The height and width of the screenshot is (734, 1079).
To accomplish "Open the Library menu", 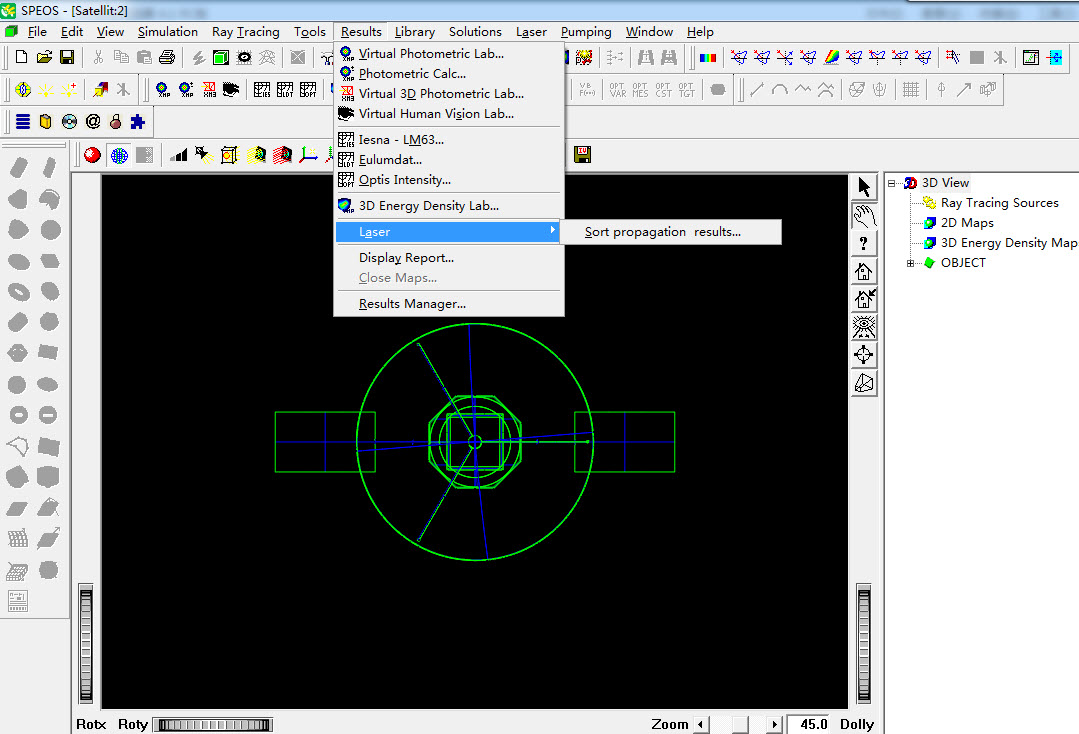I will click(x=414, y=32).
